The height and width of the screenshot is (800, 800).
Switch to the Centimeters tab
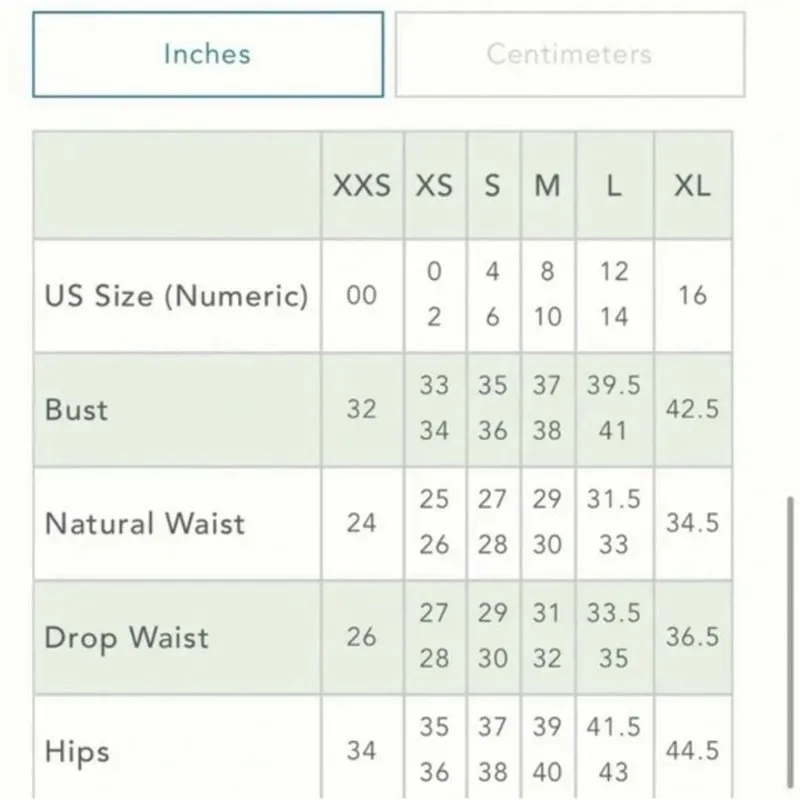pos(569,54)
